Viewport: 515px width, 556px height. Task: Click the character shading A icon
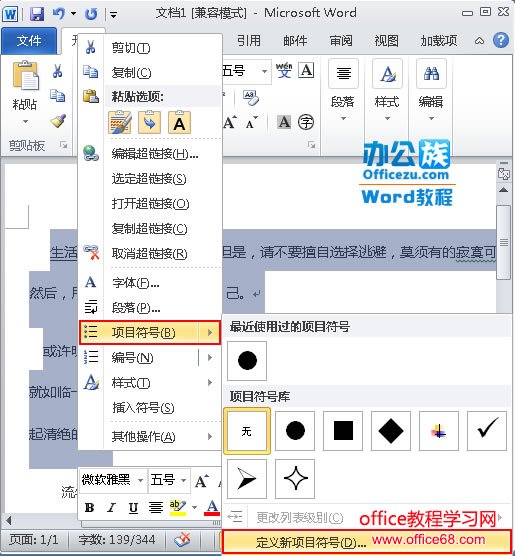tap(284, 122)
